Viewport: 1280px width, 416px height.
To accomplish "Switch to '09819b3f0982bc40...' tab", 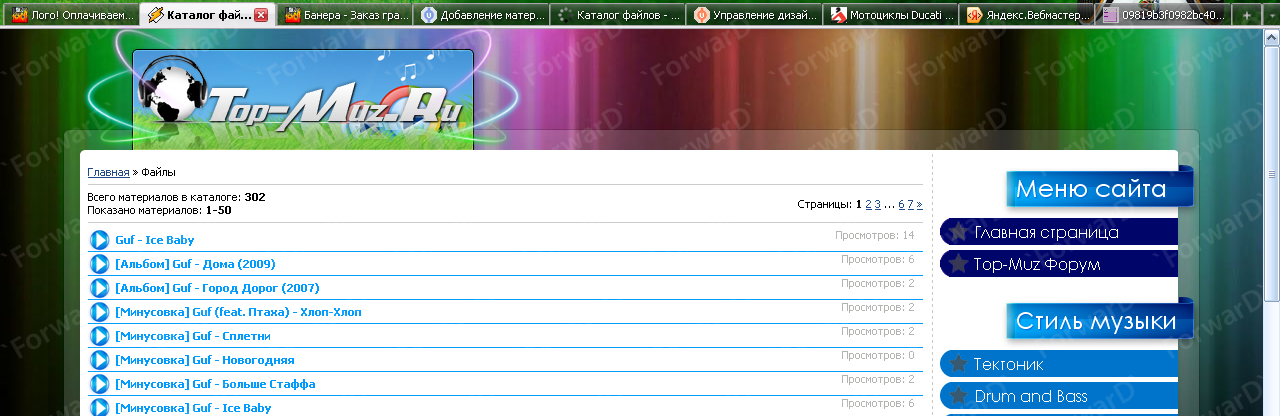I will [x=1165, y=15].
